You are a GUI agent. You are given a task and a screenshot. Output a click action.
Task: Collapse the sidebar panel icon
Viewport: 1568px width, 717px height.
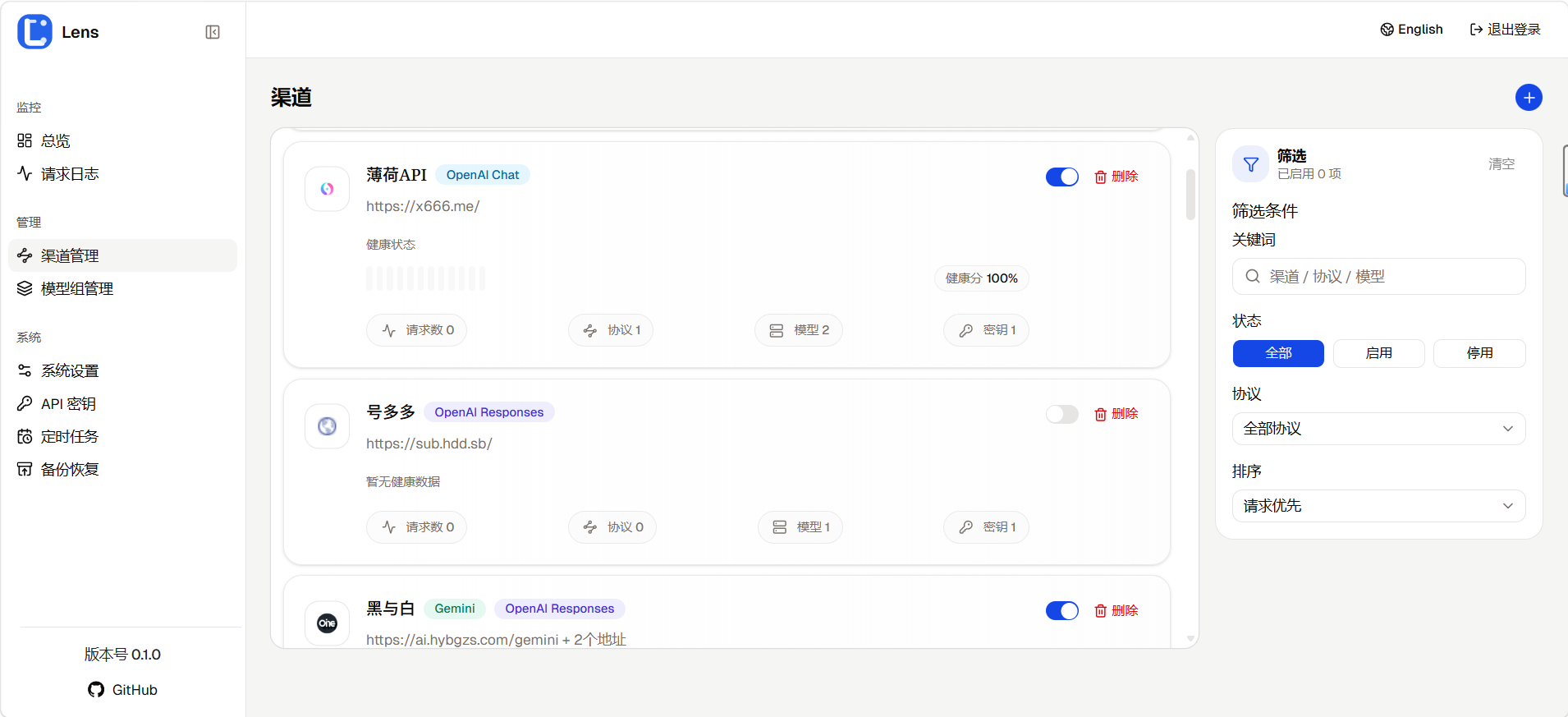pyautogui.click(x=213, y=32)
